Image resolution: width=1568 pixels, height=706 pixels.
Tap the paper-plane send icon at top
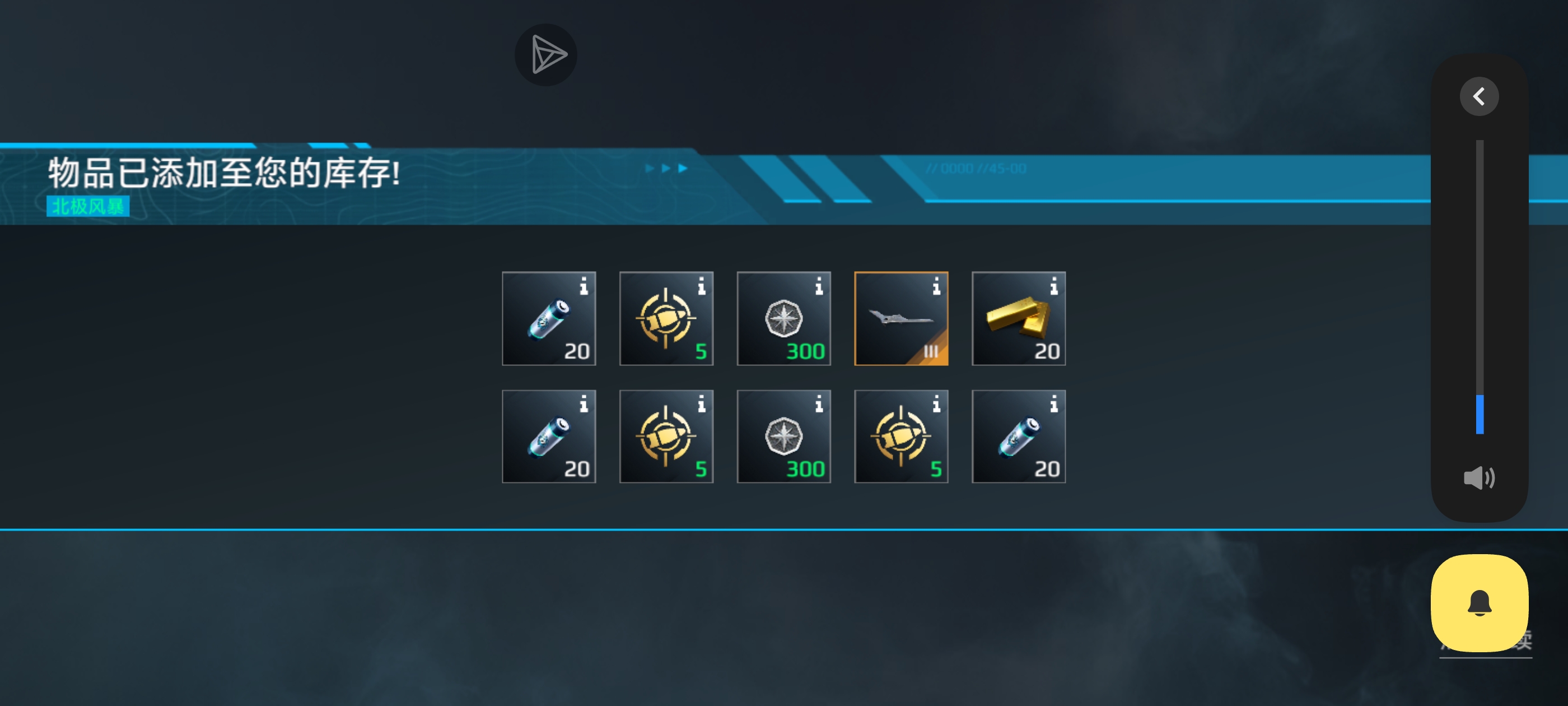546,55
